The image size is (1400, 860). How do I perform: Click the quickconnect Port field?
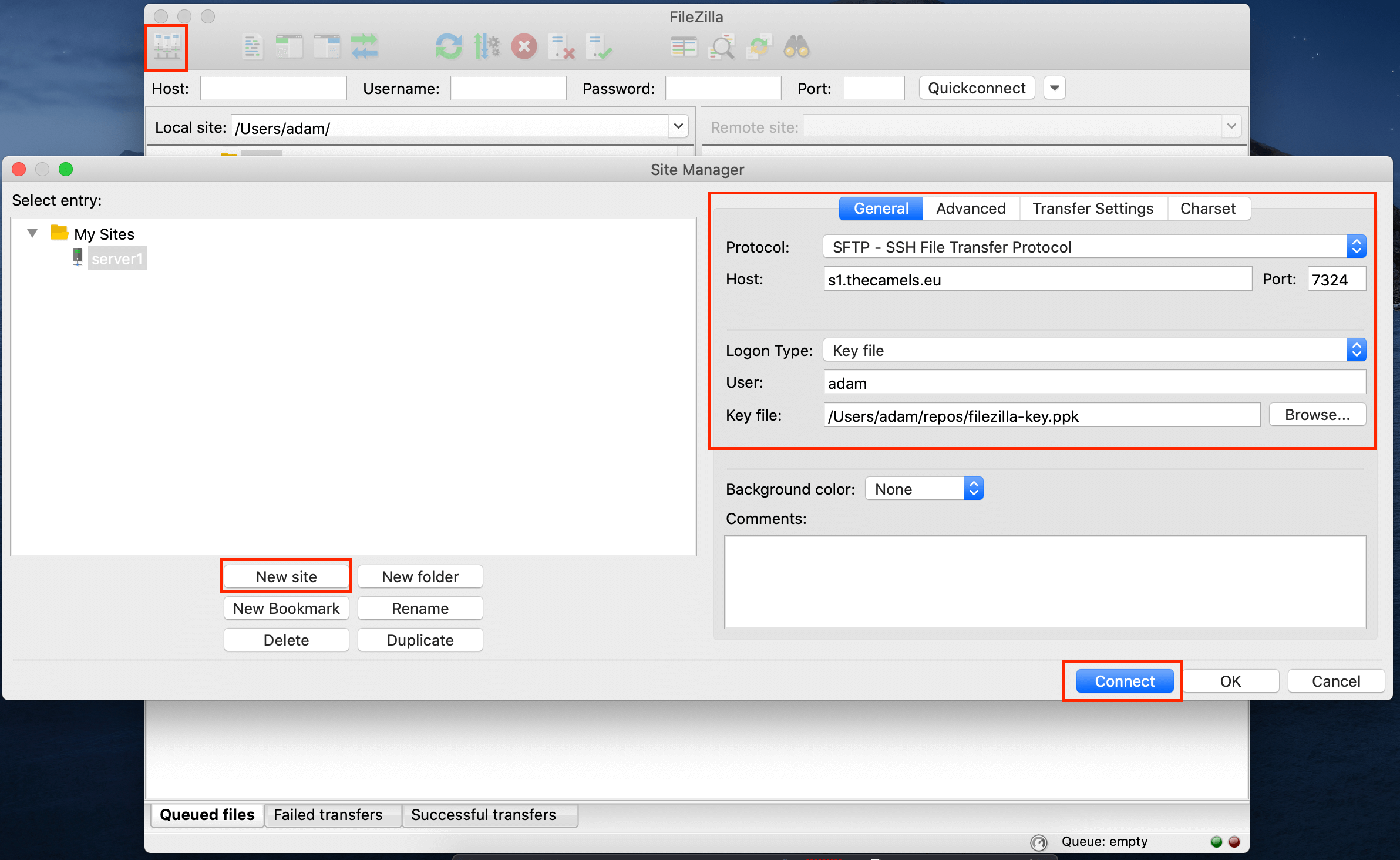tap(873, 88)
